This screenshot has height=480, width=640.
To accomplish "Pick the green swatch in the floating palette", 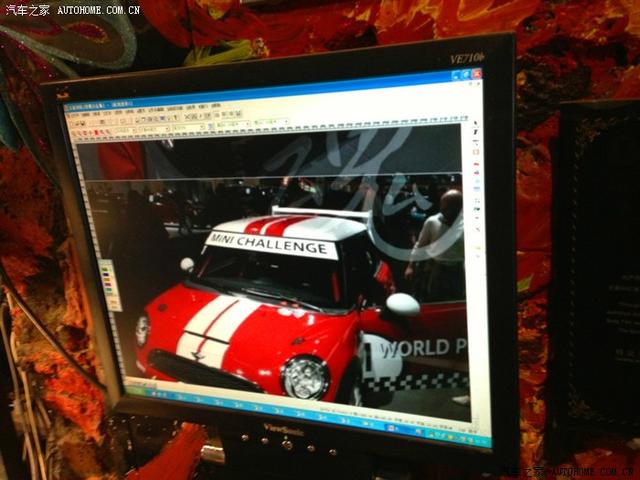I will coord(107,269).
